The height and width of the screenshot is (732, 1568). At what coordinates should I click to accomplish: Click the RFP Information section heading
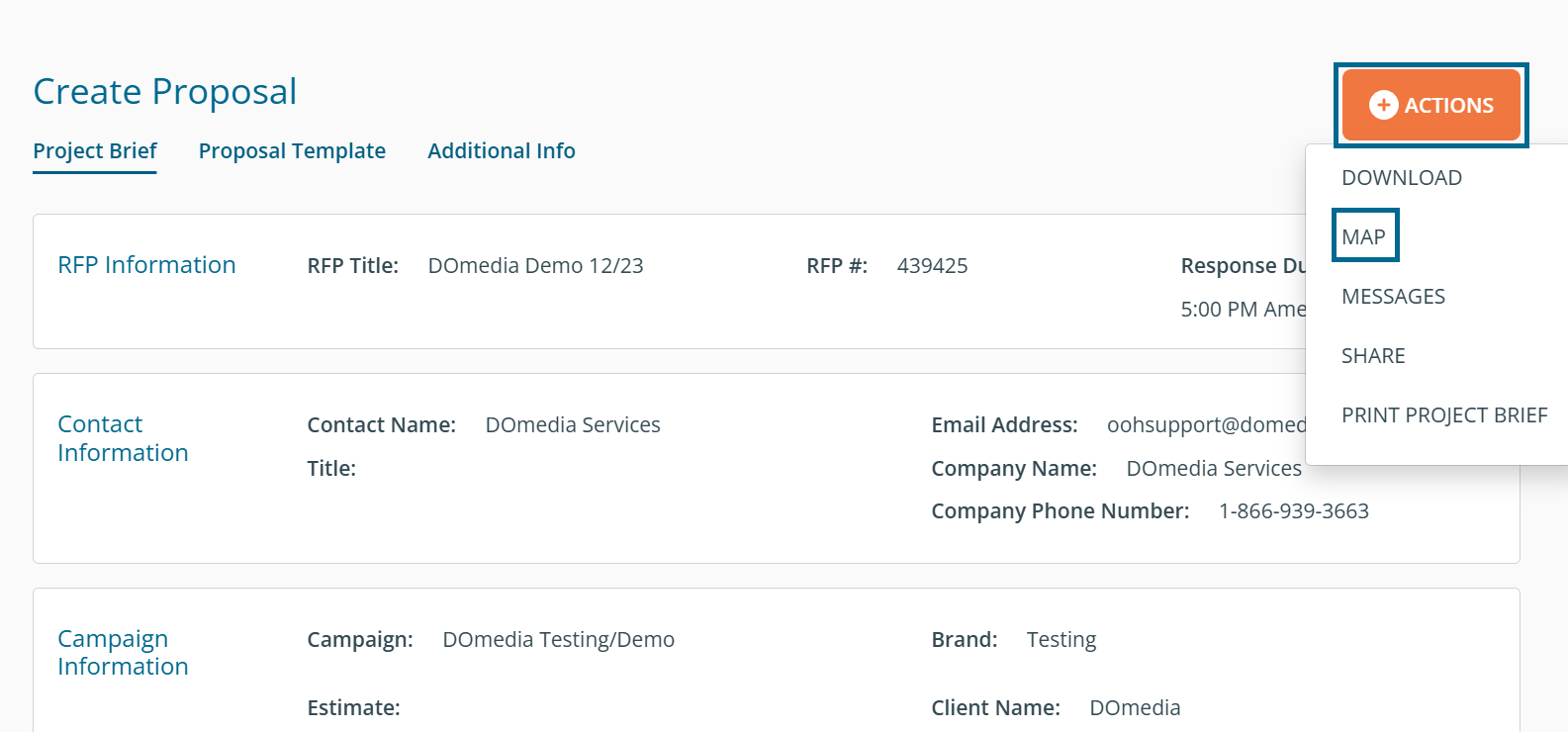[146, 265]
